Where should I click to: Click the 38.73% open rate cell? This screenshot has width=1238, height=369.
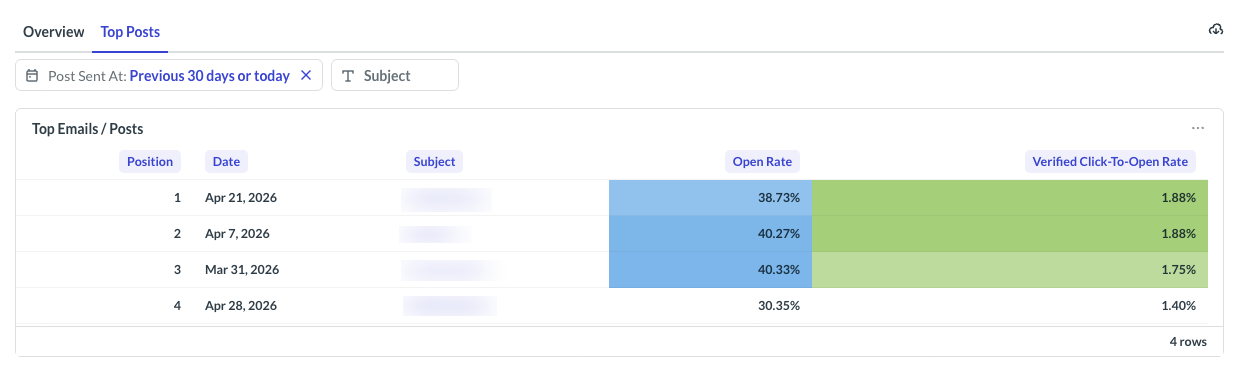710,198
